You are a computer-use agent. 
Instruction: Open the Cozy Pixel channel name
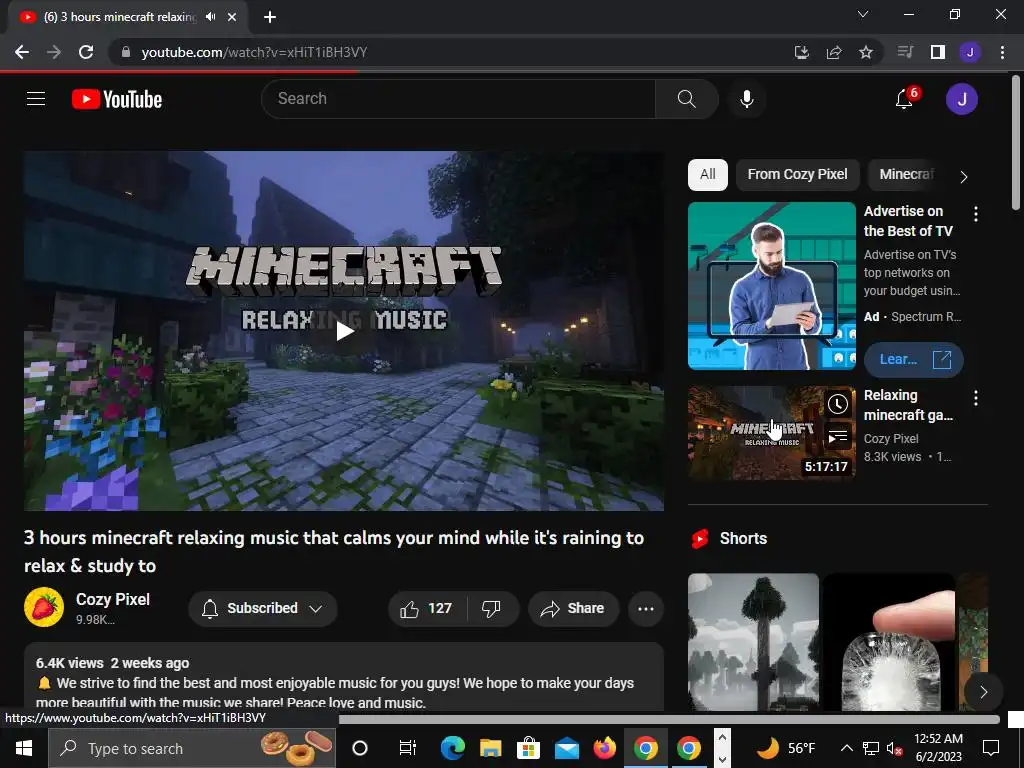coord(113,600)
